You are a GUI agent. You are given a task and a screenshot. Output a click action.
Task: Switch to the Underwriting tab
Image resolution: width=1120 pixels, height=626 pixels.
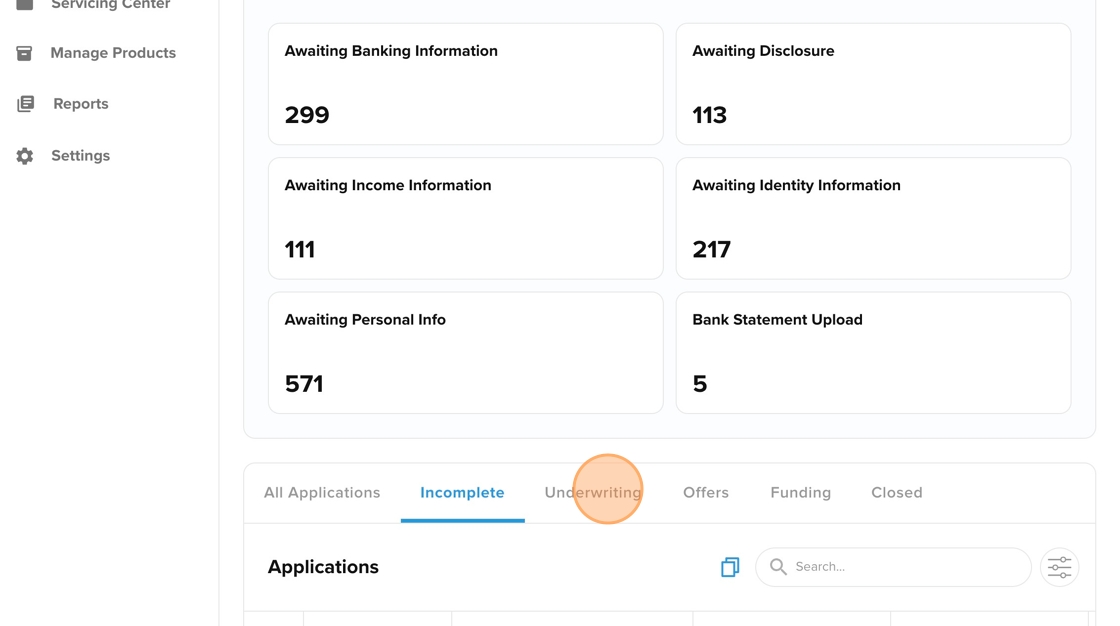click(x=593, y=492)
